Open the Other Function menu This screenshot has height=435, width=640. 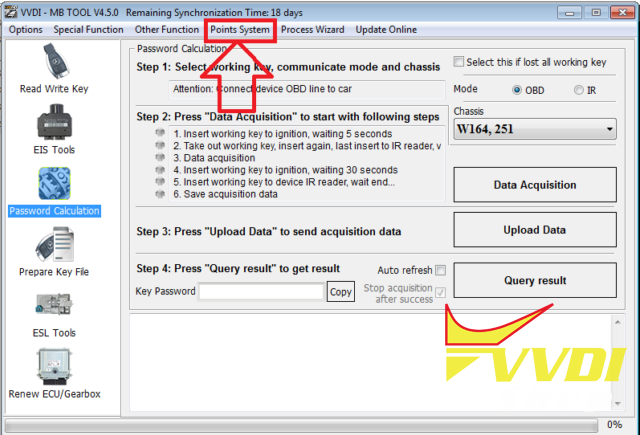167,30
